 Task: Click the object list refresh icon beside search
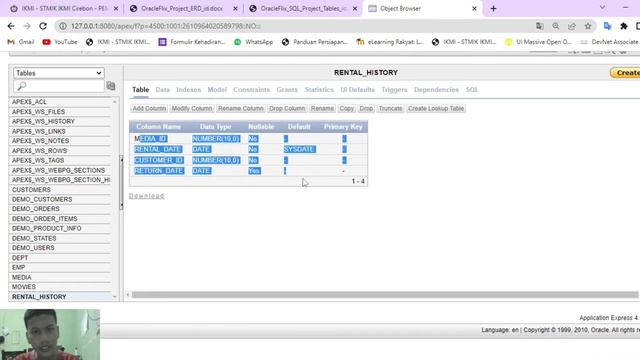(111, 86)
